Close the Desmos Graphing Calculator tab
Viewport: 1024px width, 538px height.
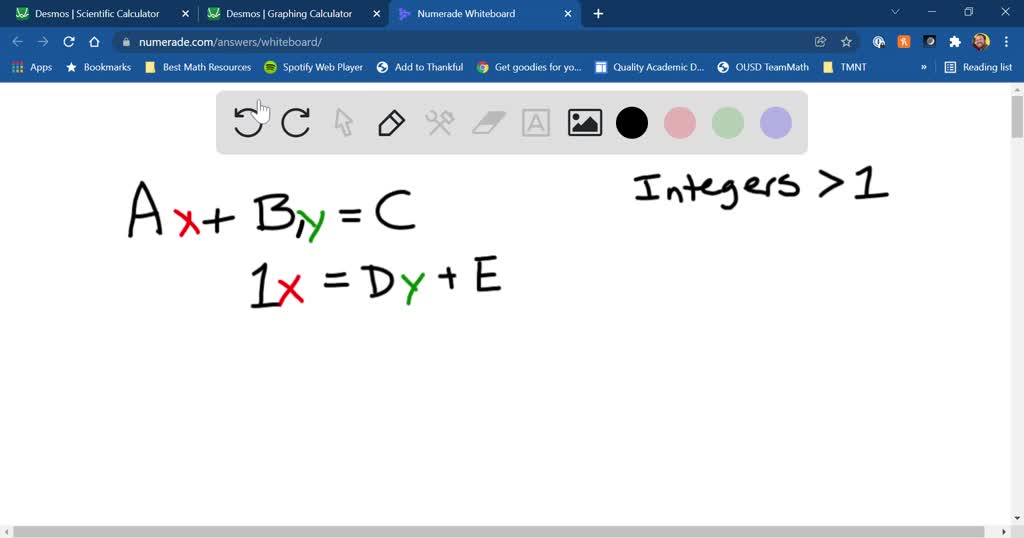point(376,14)
